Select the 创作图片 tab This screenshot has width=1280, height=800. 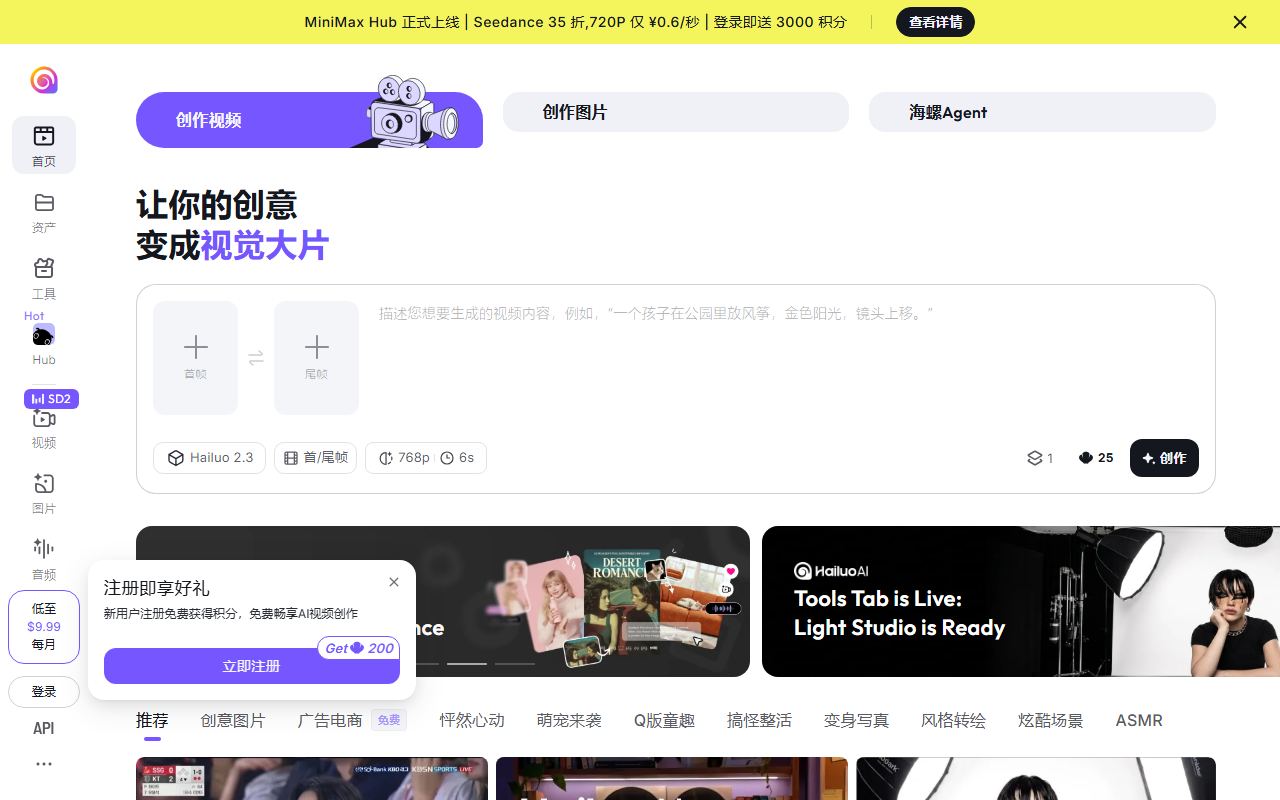676,112
